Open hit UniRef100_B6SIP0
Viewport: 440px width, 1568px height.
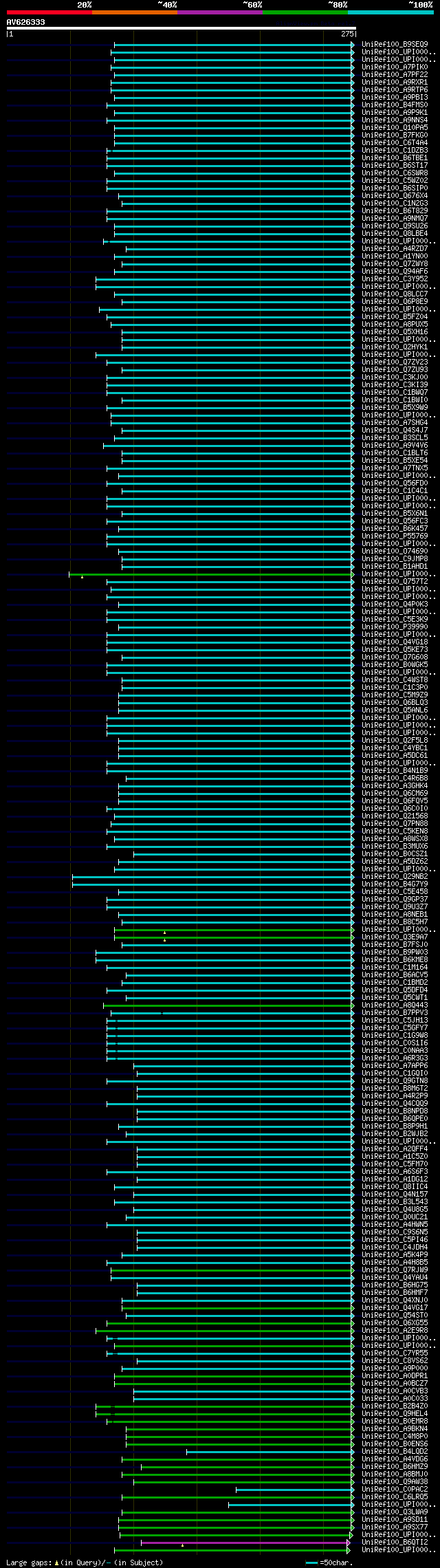tap(395, 188)
